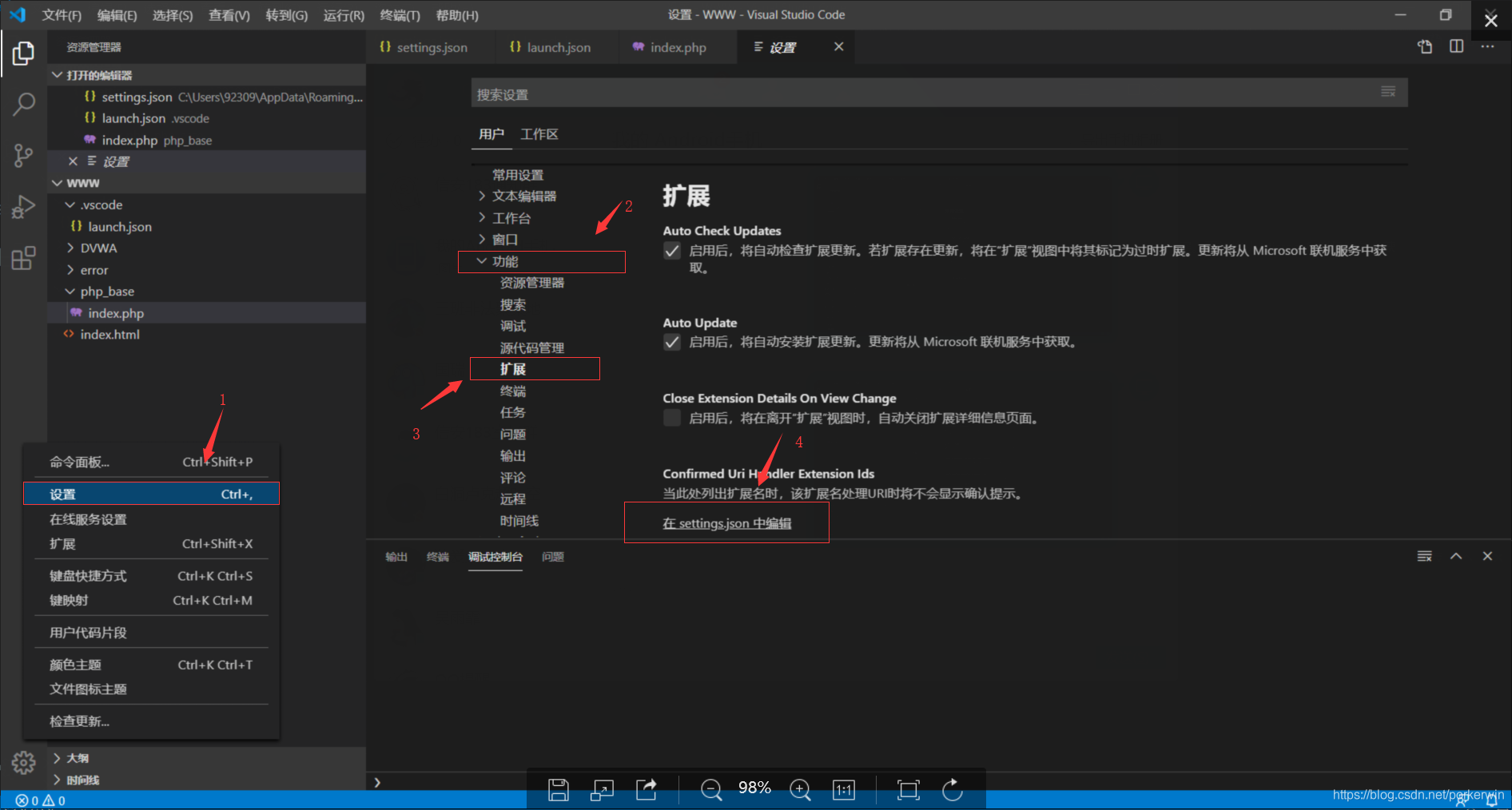Toggle the Auto Check Updates checkbox

pyautogui.click(x=672, y=251)
